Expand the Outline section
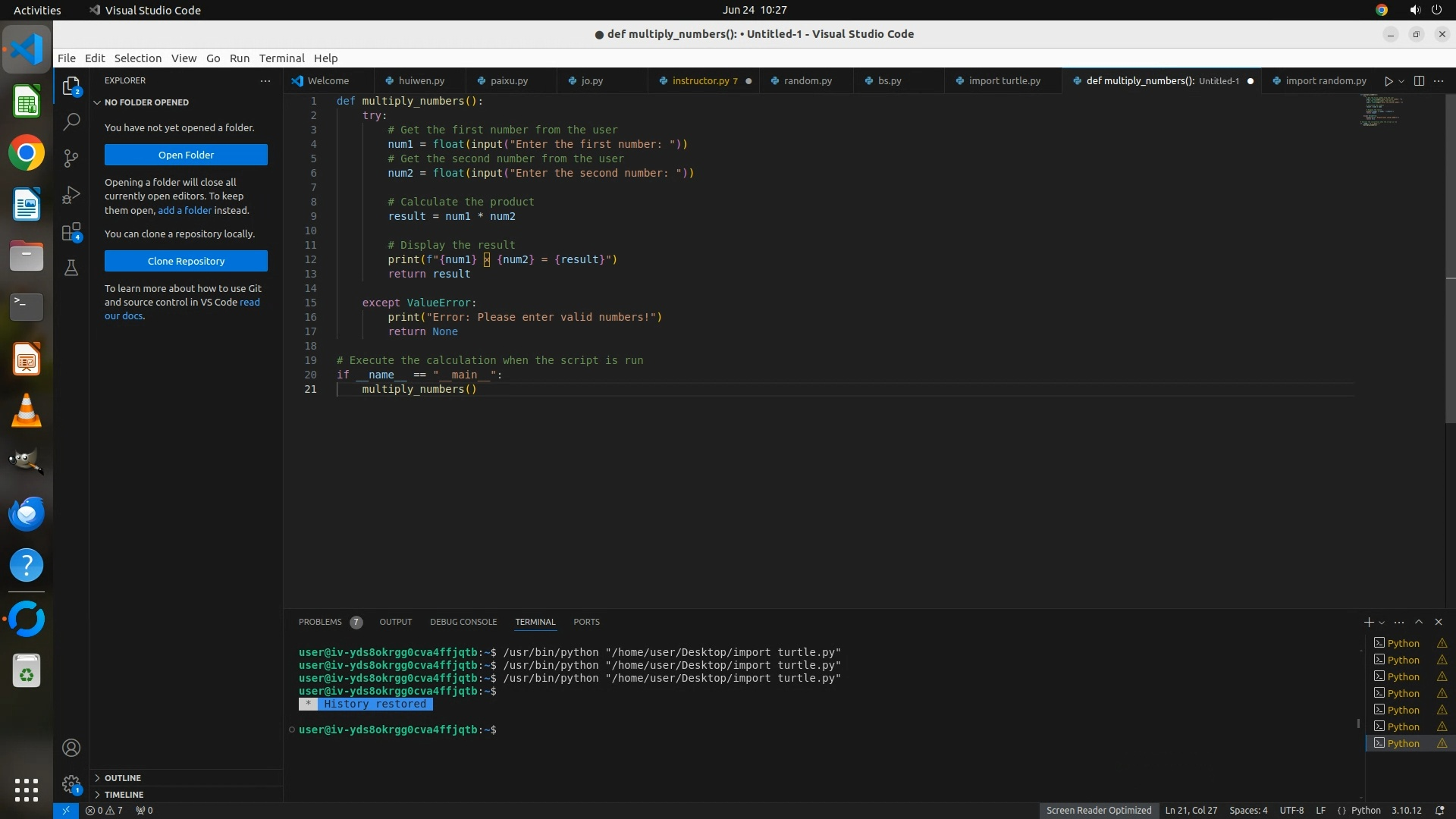 click(122, 778)
